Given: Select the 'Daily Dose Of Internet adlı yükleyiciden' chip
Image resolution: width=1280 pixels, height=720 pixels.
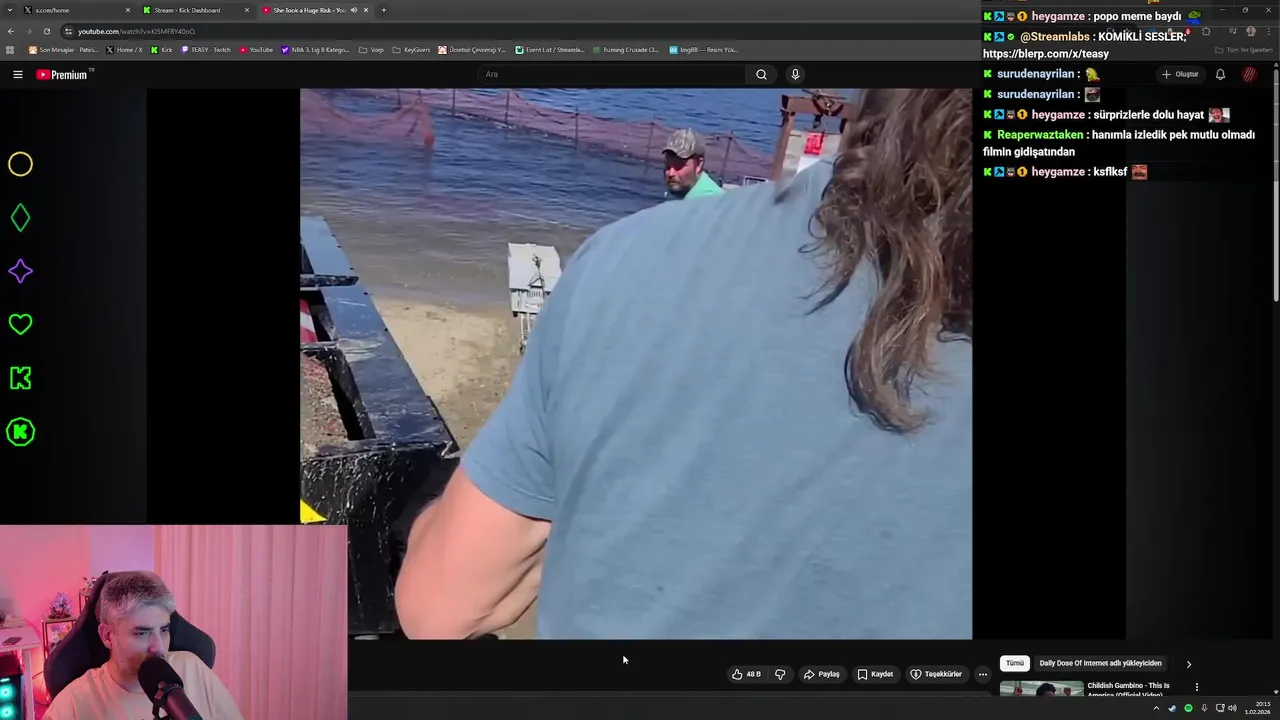Looking at the screenshot, I should coord(1100,663).
